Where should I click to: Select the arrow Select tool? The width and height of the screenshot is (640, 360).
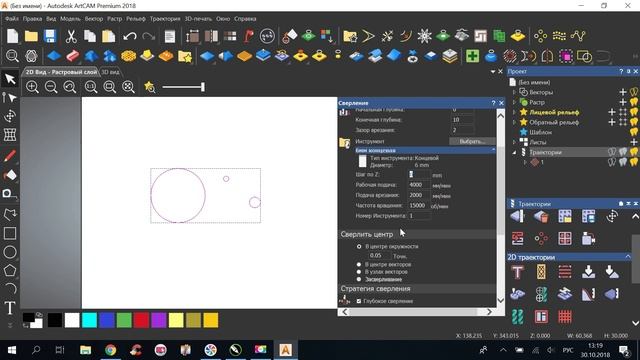10,78
